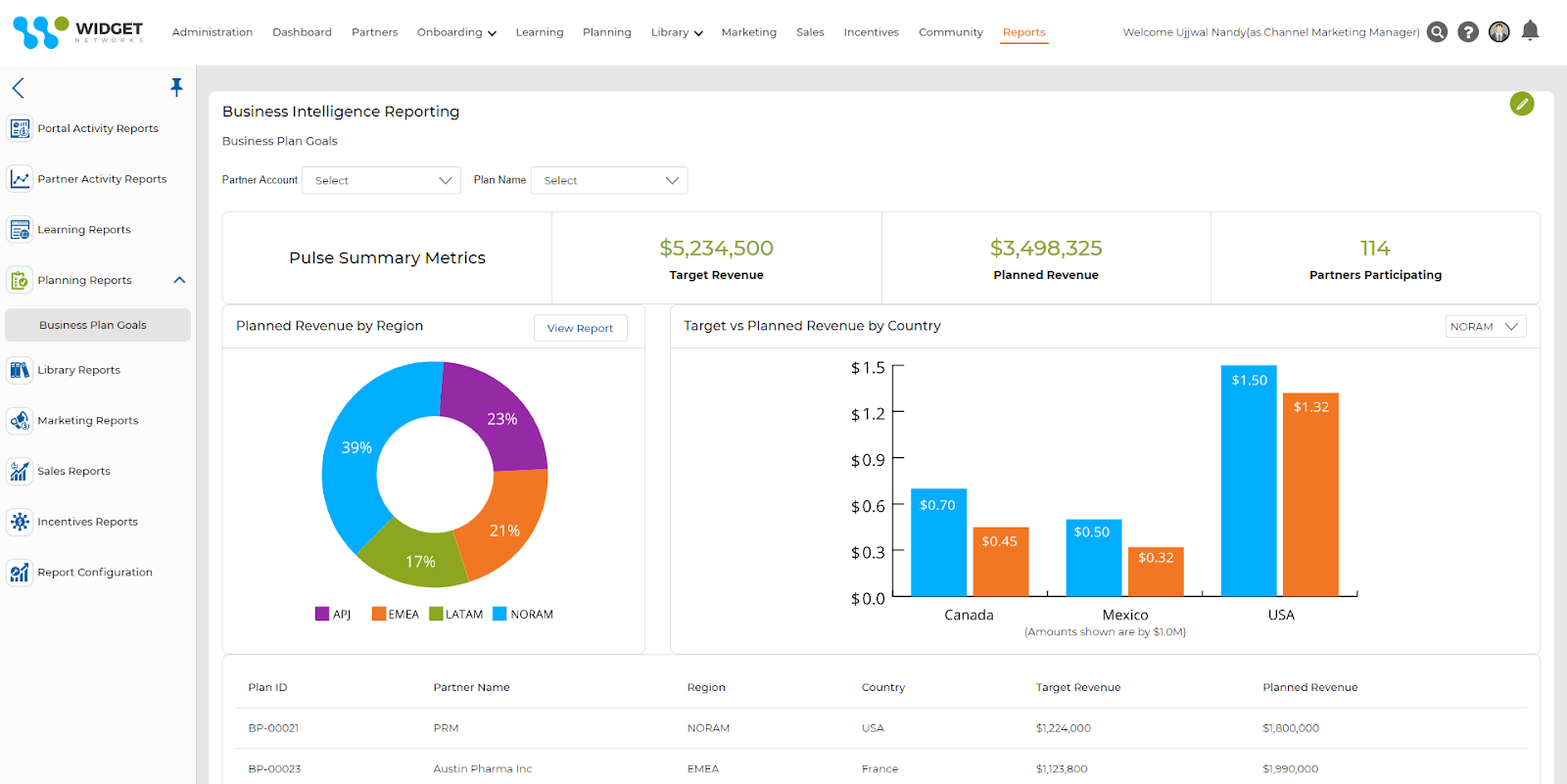Viewport: 1567px width, 784px height.
Task: Go to the Dashboard tab
Action: tap(302, 32)
